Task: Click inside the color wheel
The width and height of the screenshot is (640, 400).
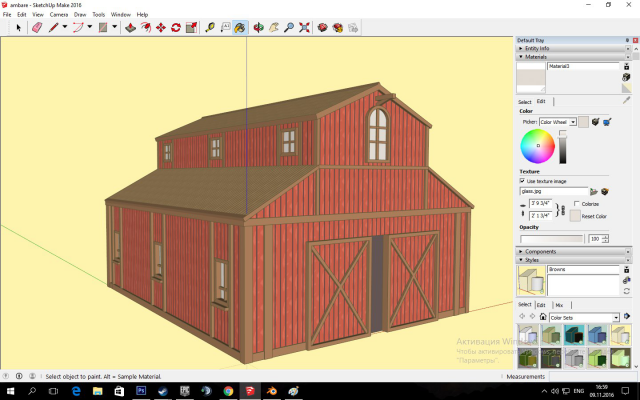Action: [x=538, y=146]
